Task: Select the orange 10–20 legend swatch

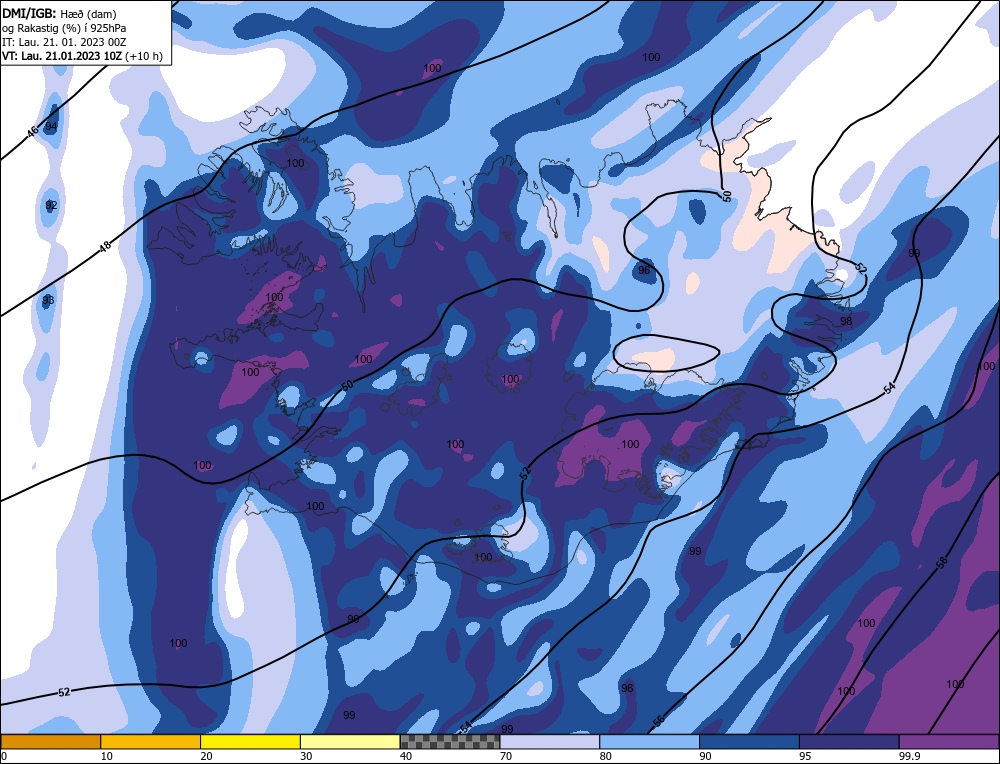Action: (x=151, y=741)
